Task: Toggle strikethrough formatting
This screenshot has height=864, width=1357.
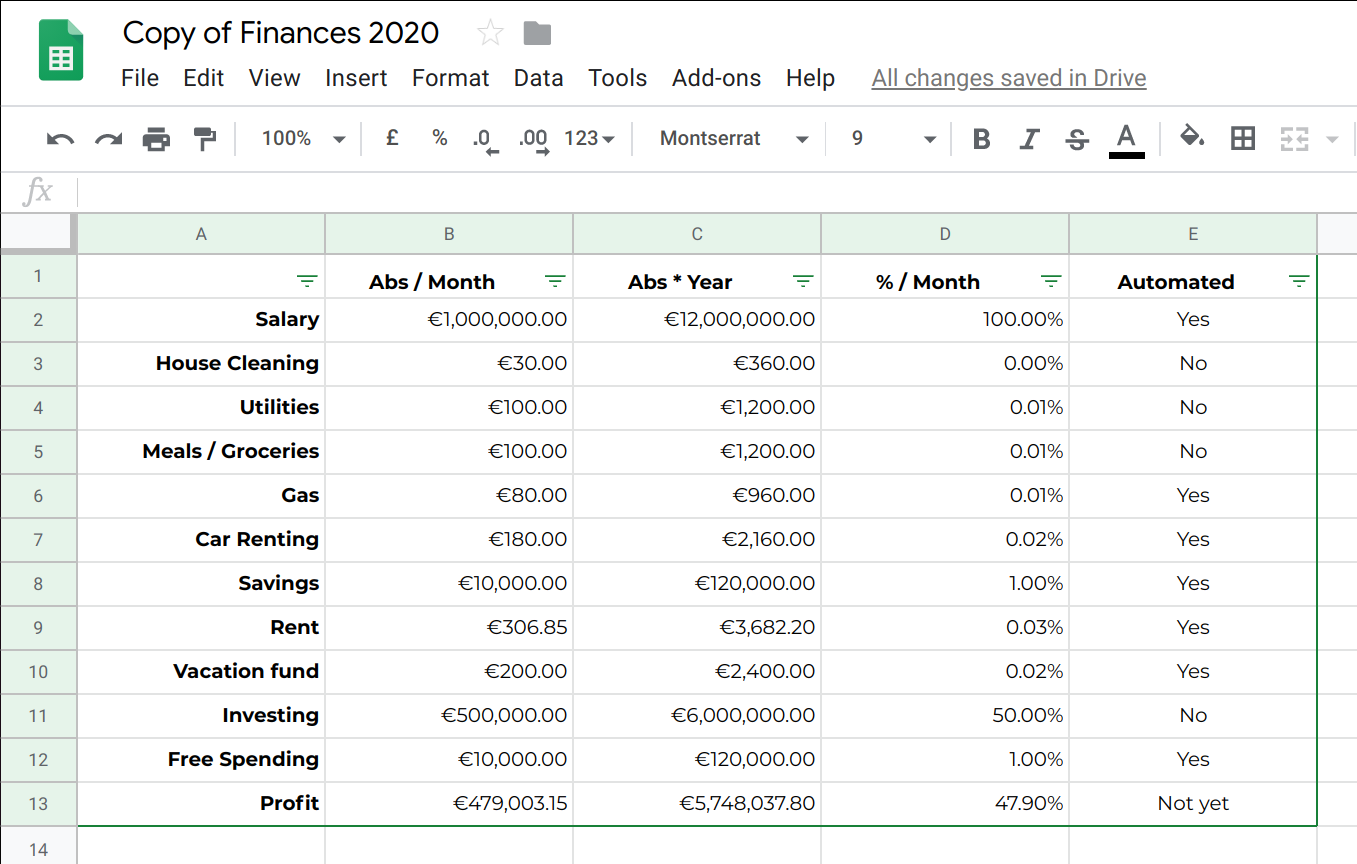Action: pos(1077,139)
